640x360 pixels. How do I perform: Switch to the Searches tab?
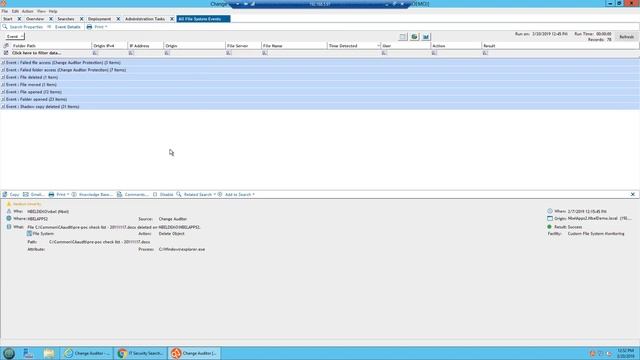[65, 19]
